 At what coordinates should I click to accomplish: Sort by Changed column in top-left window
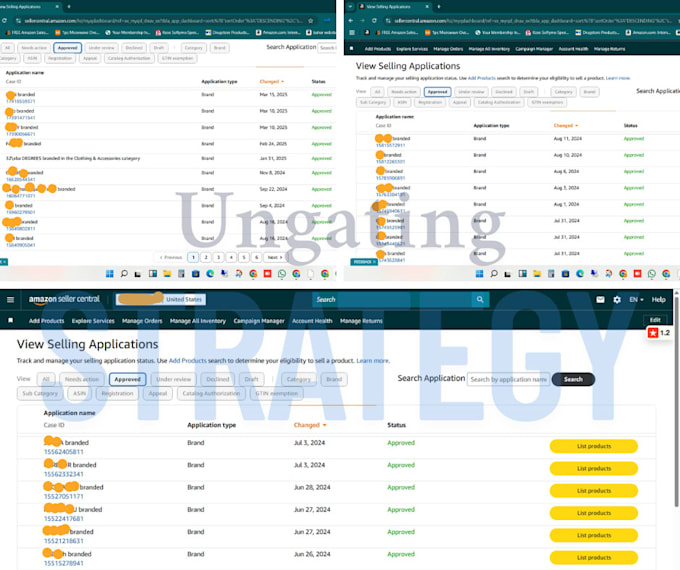(271, 82)
